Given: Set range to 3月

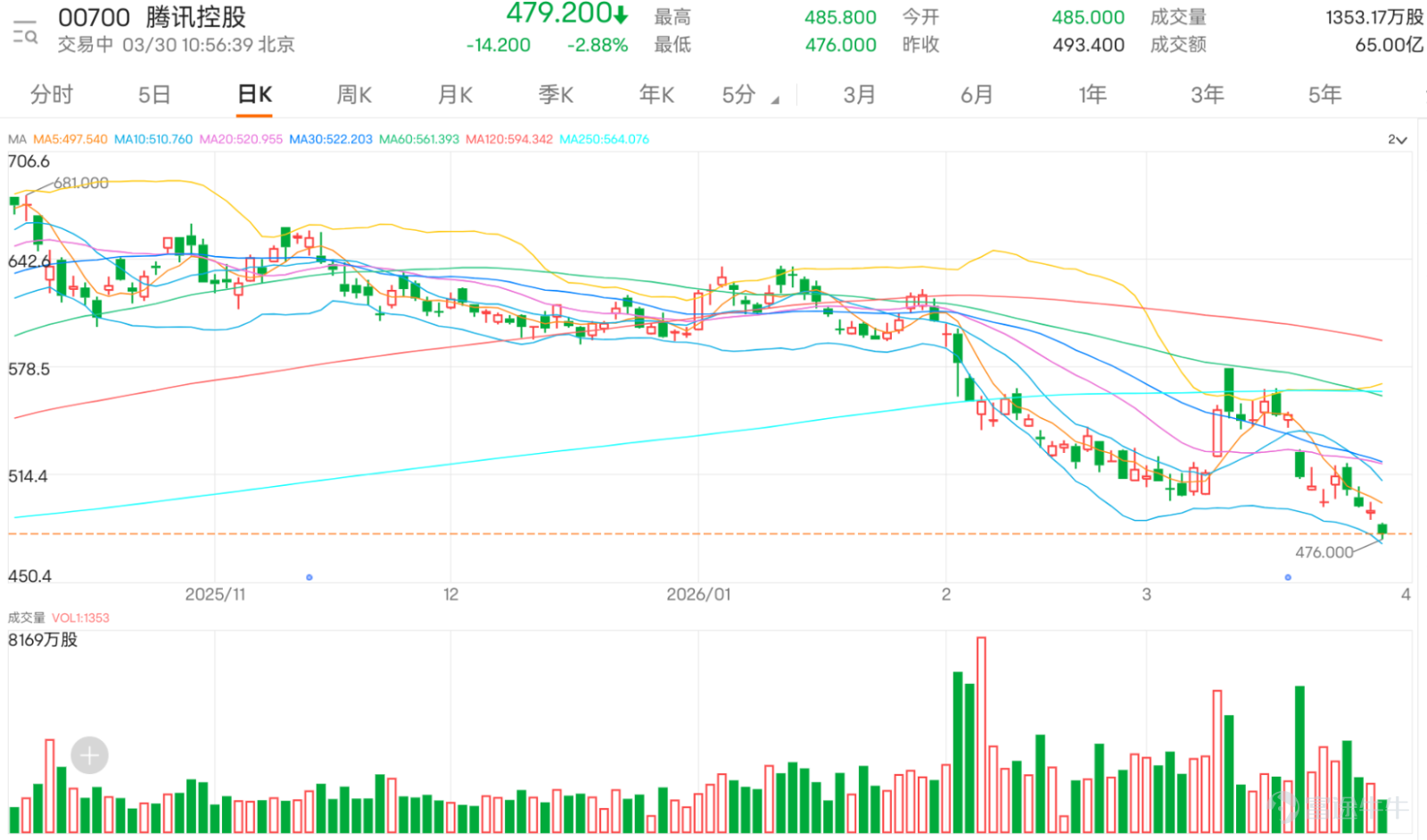Looking at the screenshot, I should [860, 95].
